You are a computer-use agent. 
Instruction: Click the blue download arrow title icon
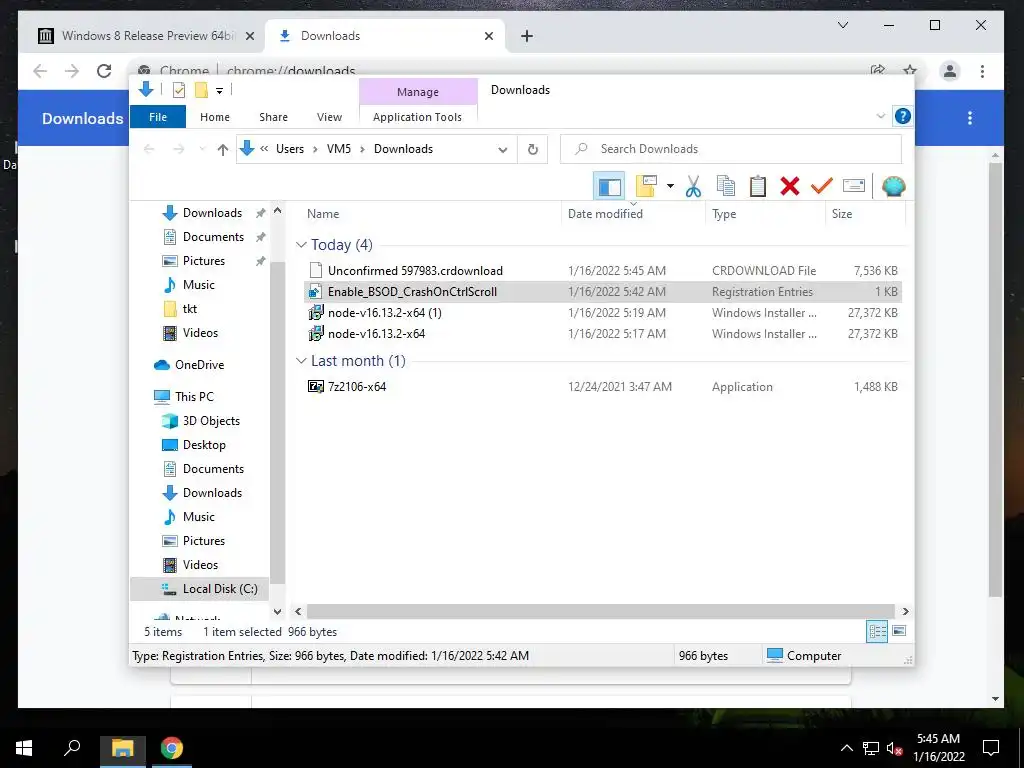(x=146, y=89)
